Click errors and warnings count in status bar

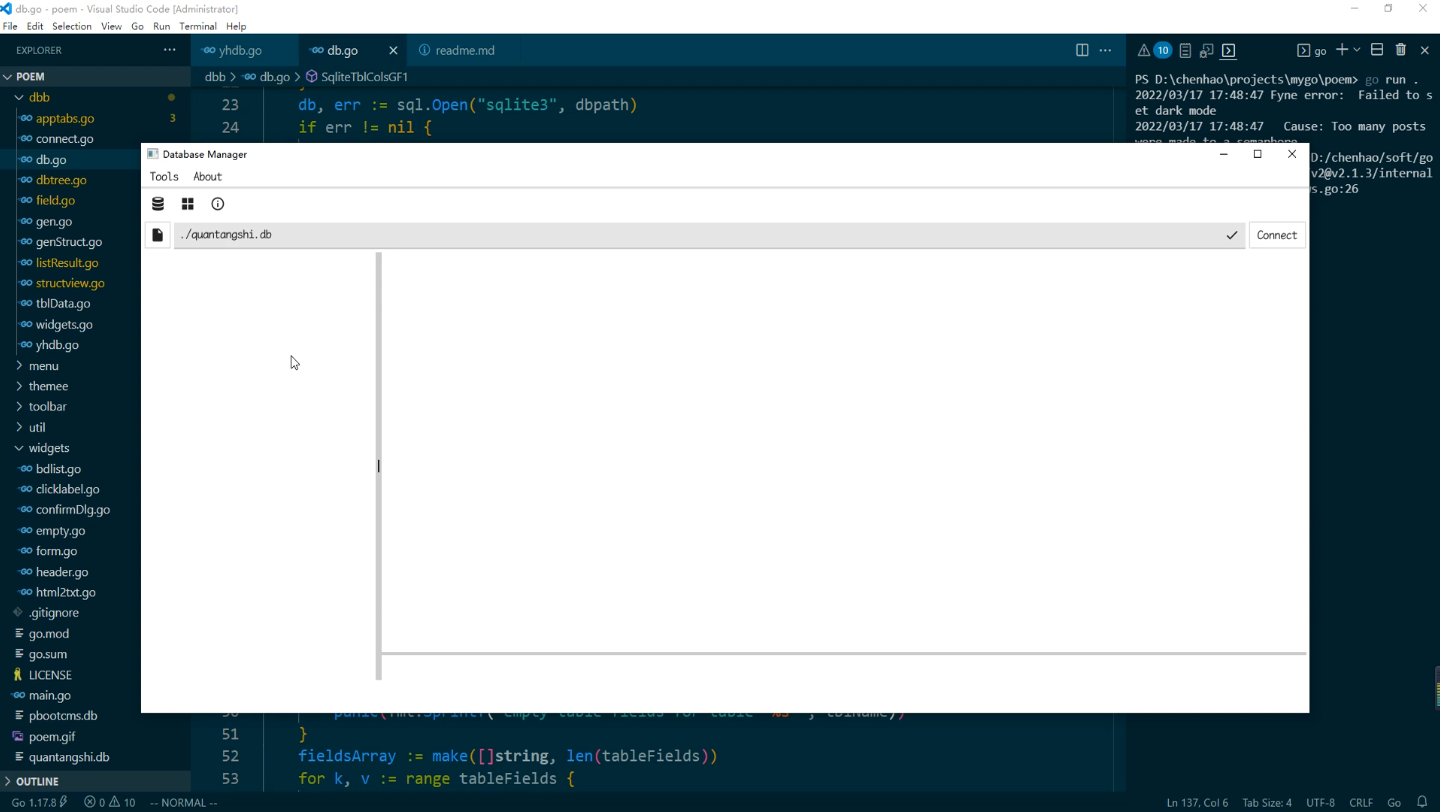click(110, 802)
